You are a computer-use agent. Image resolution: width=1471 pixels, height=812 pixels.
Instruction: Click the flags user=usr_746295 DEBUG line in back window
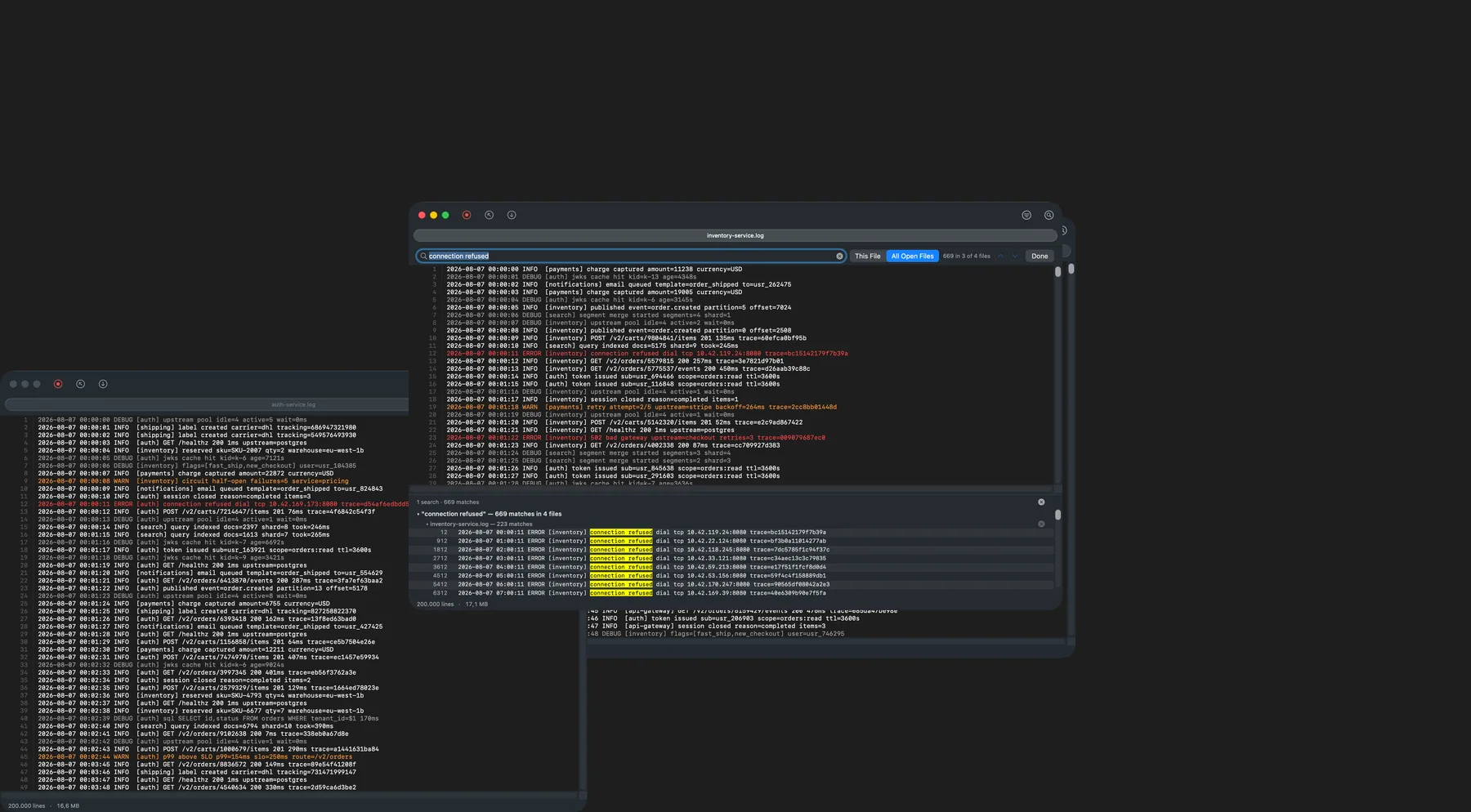pyautogui.click(x=716, y=634)
